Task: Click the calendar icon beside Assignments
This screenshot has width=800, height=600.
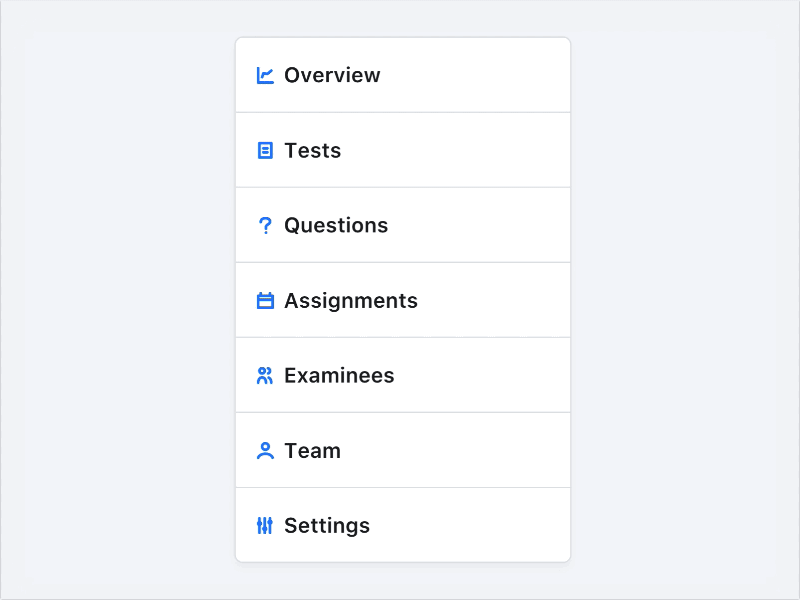Action: [x=265, y=301]
